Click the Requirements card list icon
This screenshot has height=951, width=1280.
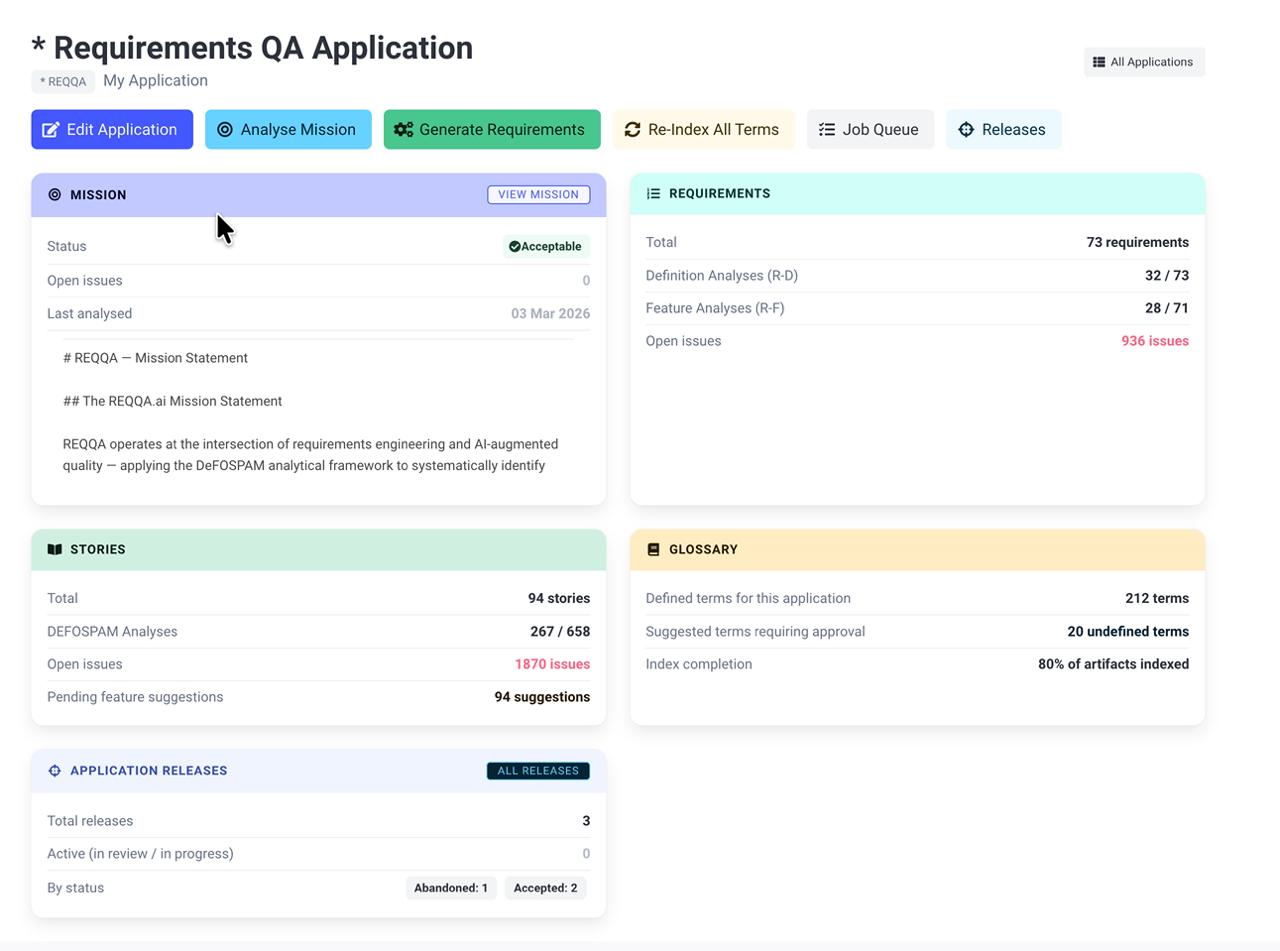point(654,194)
